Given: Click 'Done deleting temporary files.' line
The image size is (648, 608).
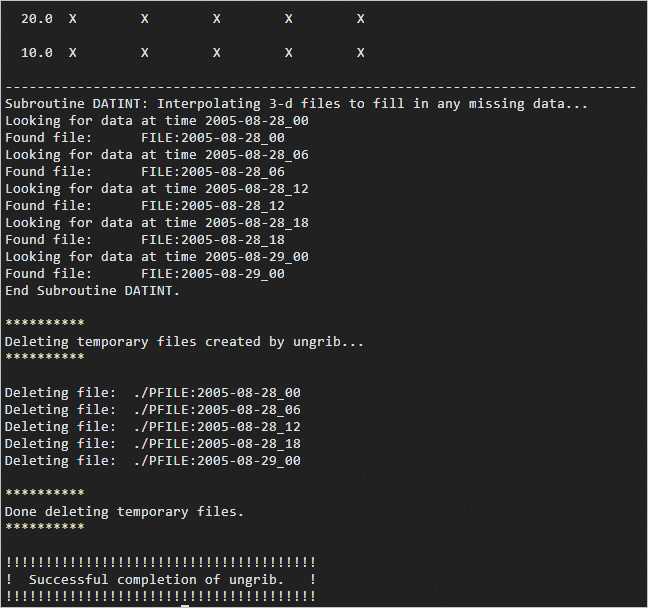Looking at the screenshot, I should pyautogui.click(x=124, y=512).
